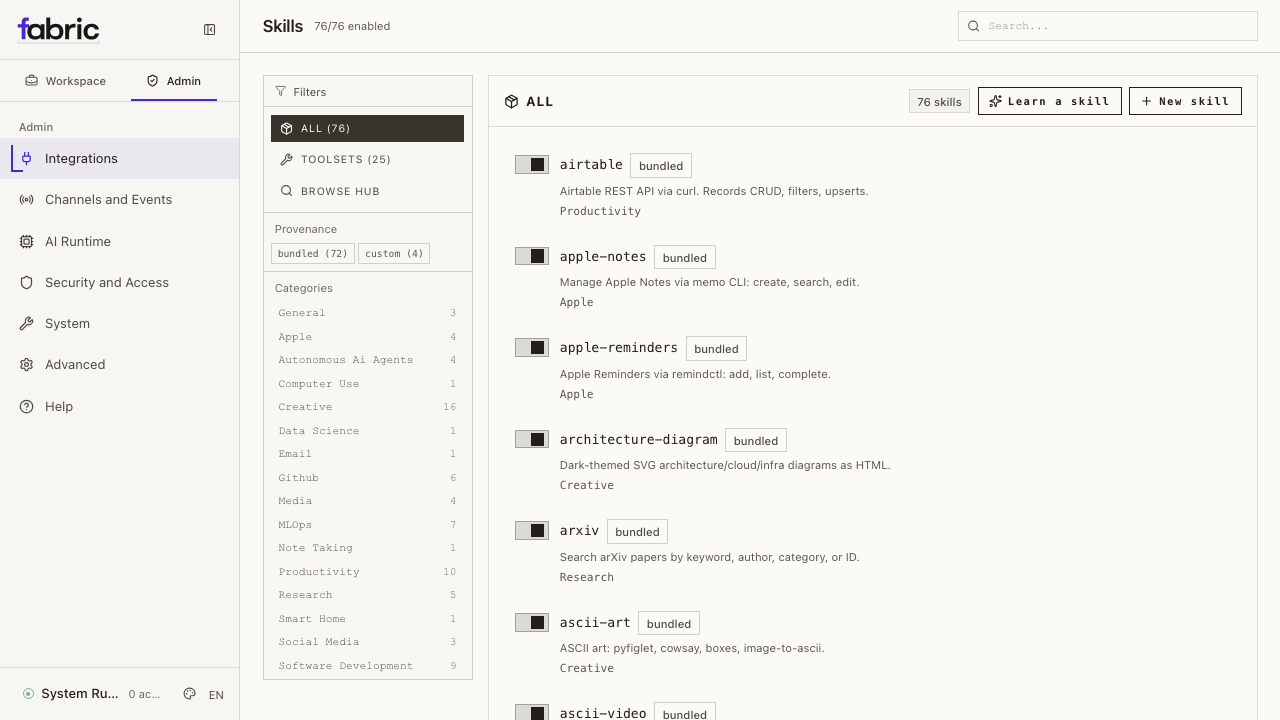Screen dimensions: 1280x720
Task: Show Social Media category skills
Action: point(367,642)
